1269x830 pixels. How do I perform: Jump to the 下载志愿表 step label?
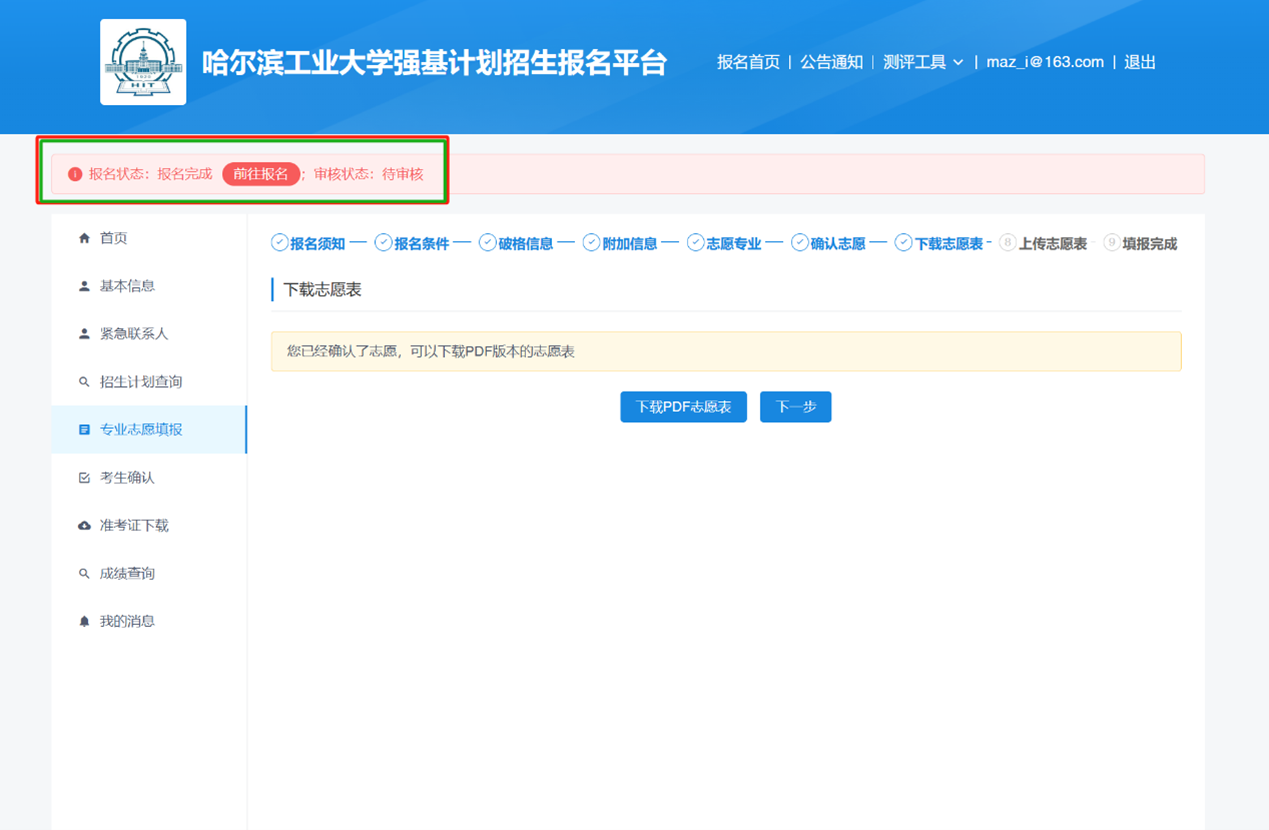(x=949, y=244)
